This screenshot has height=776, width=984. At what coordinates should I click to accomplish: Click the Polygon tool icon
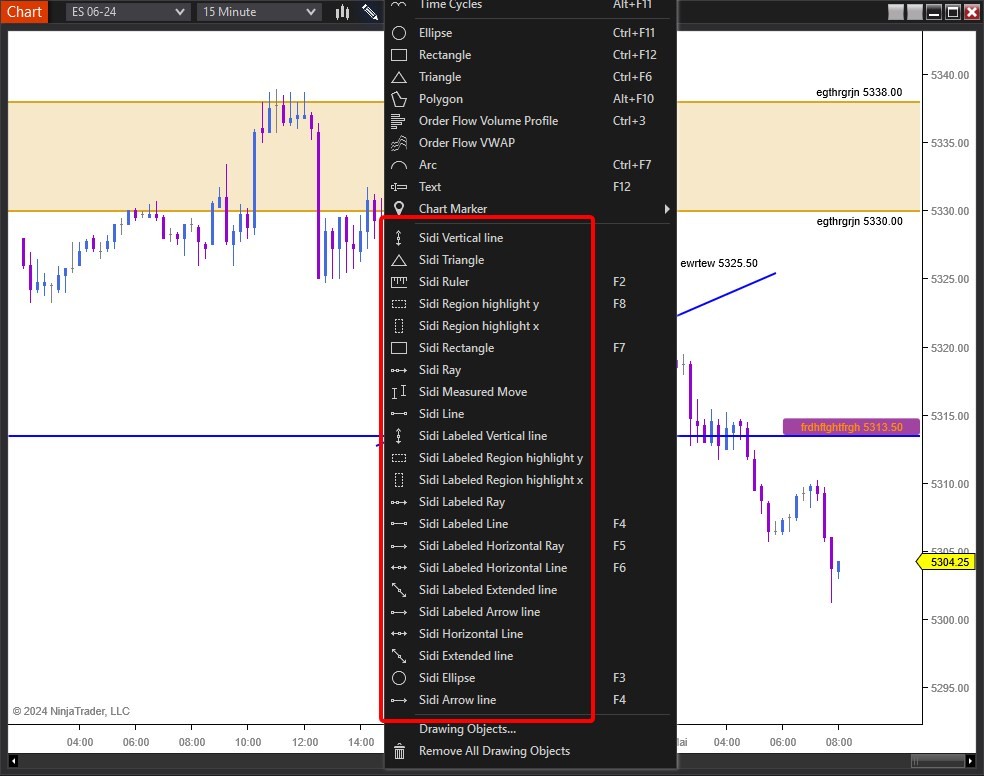(x=398, y=98)
